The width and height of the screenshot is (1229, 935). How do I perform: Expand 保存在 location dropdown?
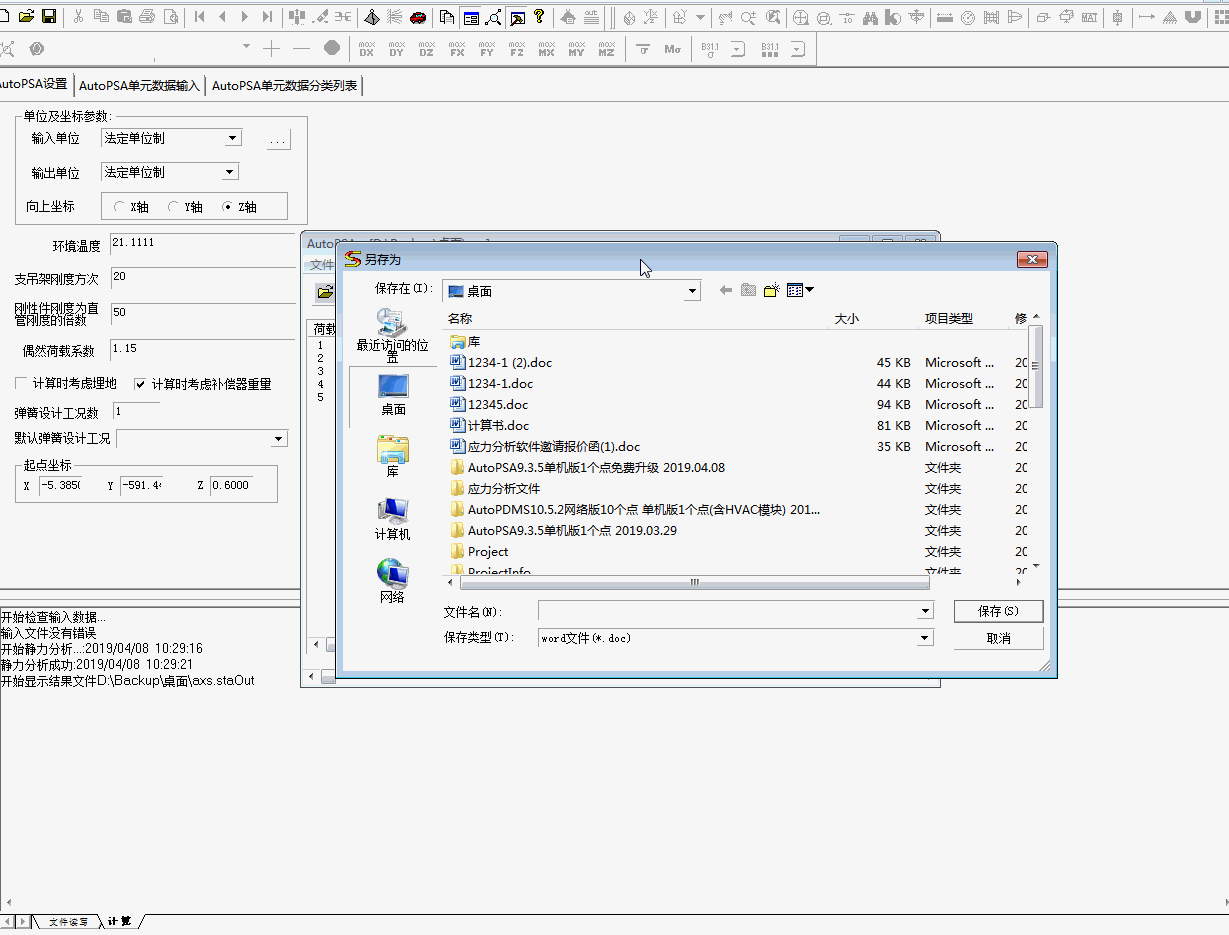click(x=692, y=291)
